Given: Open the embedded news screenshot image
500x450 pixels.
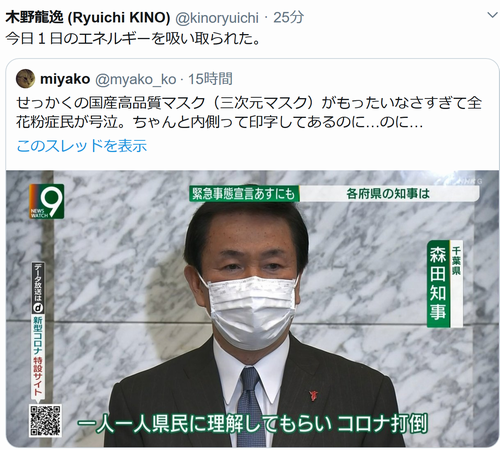Looking at the screenshot, I should [252, 309].
